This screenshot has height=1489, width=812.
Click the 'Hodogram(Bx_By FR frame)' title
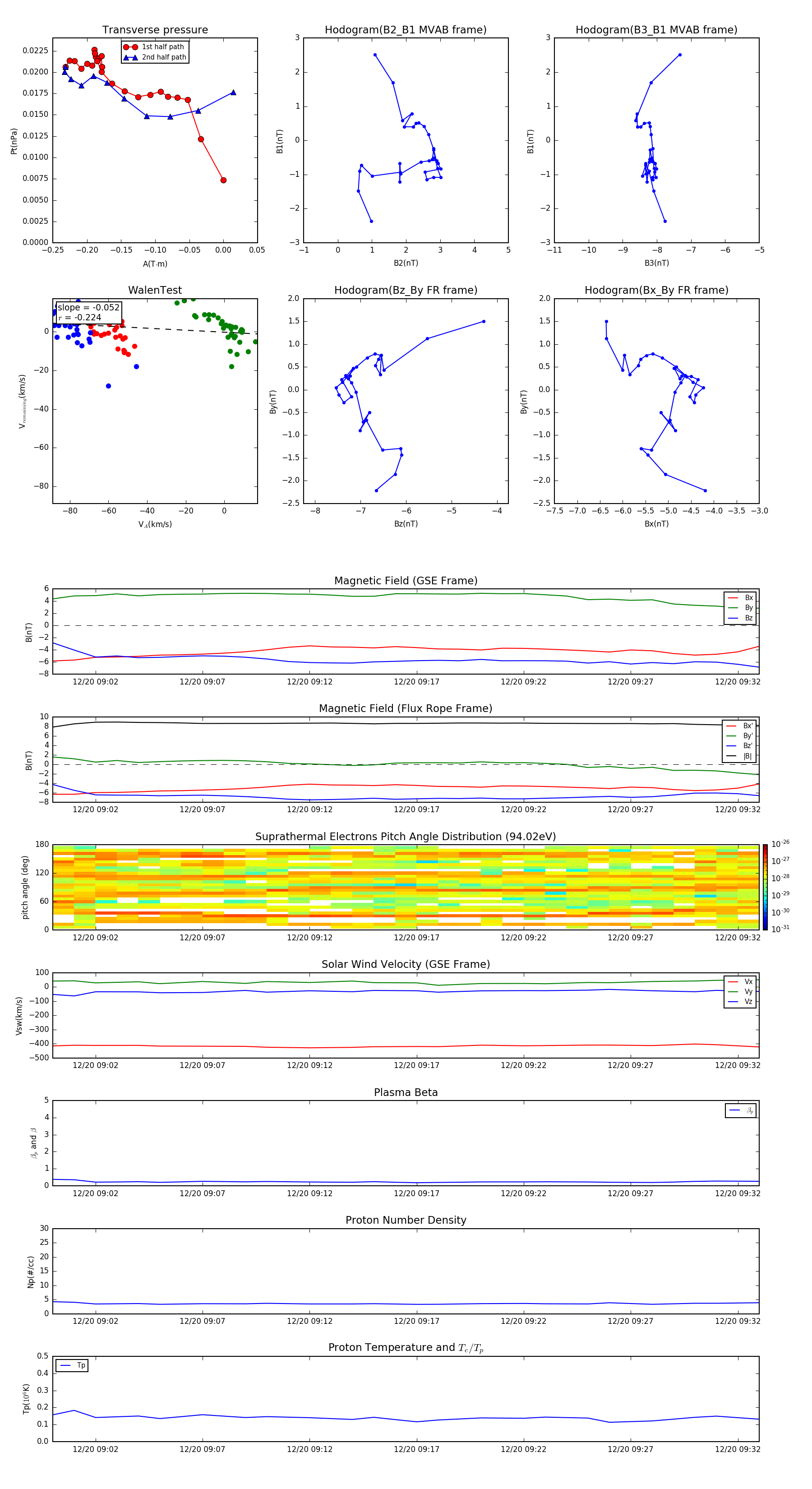click(656, 290)
